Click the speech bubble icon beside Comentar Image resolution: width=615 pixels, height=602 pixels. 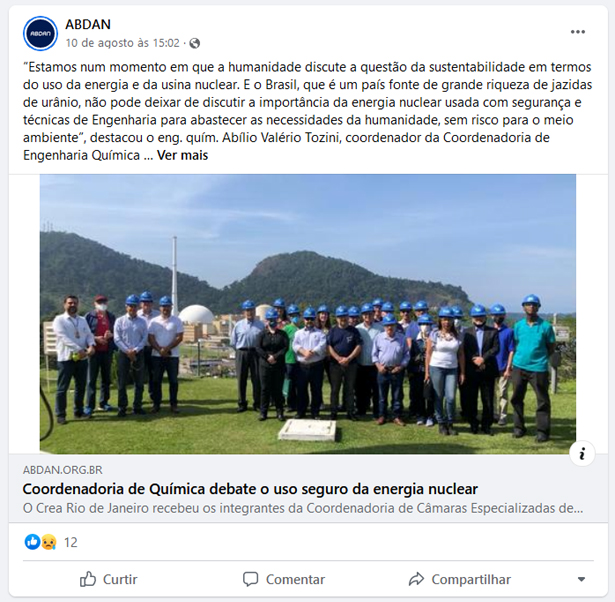(x=250, y=579)
